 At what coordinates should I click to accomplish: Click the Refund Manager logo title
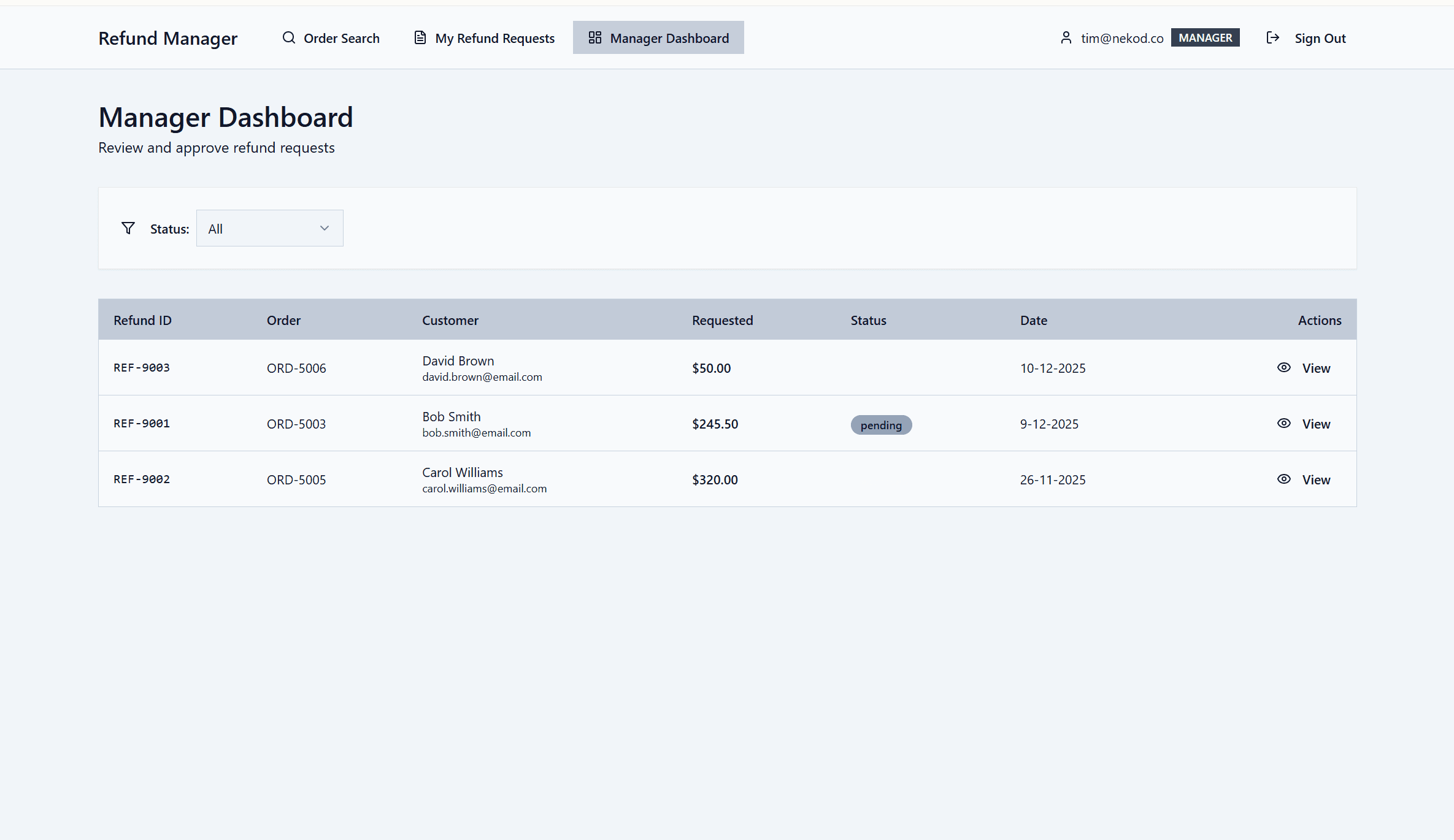(167, 38)
